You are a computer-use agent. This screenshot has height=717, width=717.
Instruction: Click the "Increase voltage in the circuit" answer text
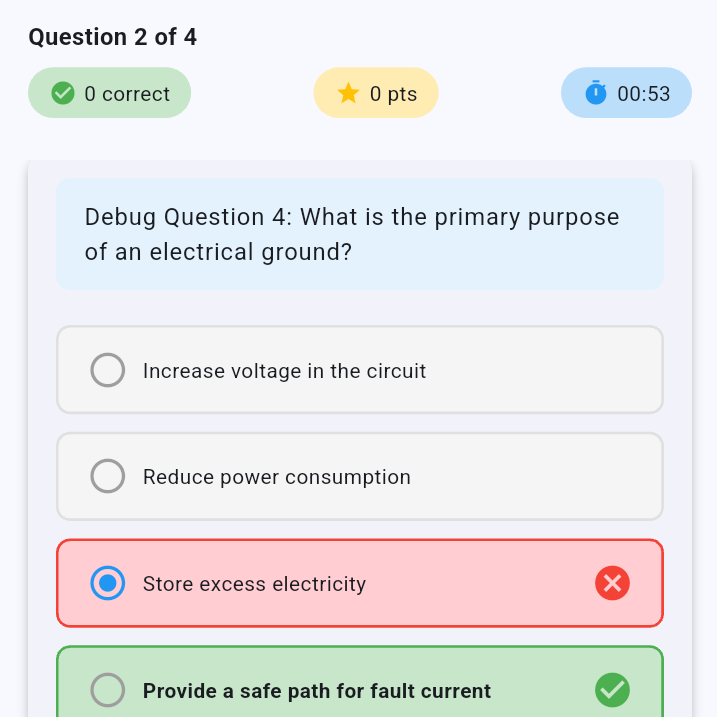click(284, 371)
